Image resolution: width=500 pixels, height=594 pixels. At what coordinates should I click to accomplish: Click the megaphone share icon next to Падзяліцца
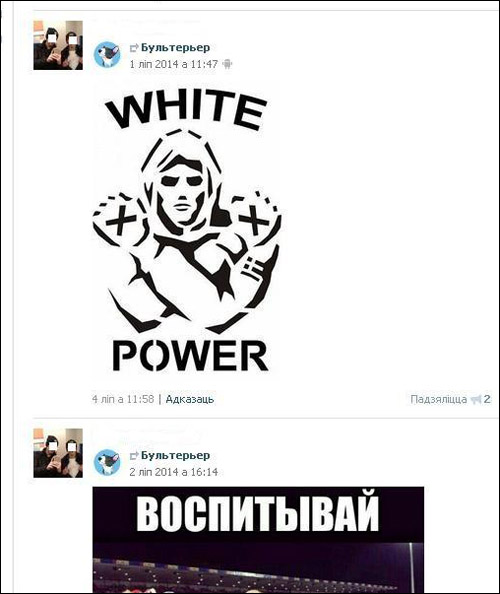(476, 399)
